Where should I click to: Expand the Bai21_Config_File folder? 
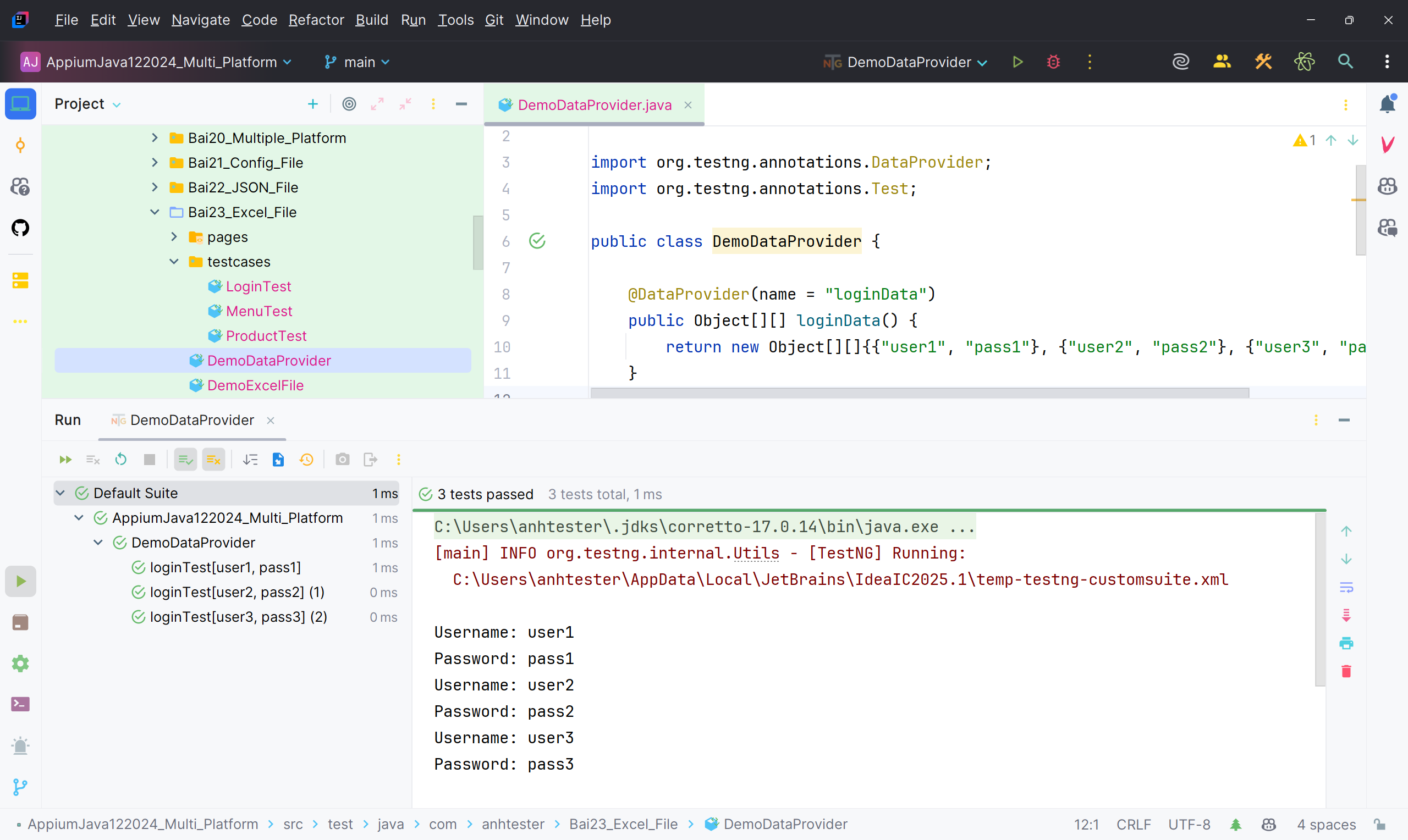click(x=155, y=163)
